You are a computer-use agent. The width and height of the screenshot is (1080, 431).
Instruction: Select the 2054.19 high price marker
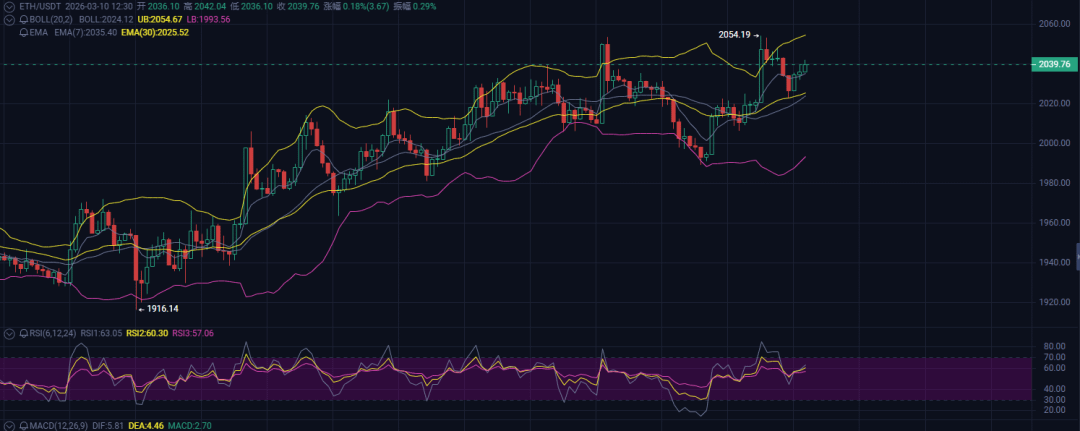pos(734,35)
